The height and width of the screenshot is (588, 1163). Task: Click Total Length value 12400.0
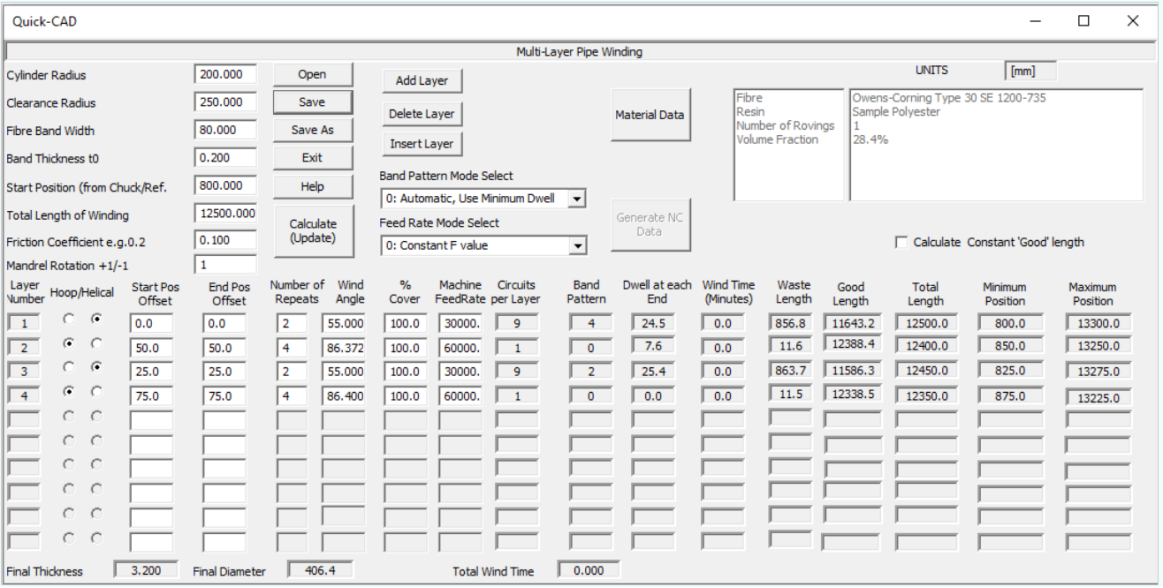(926, 347)
